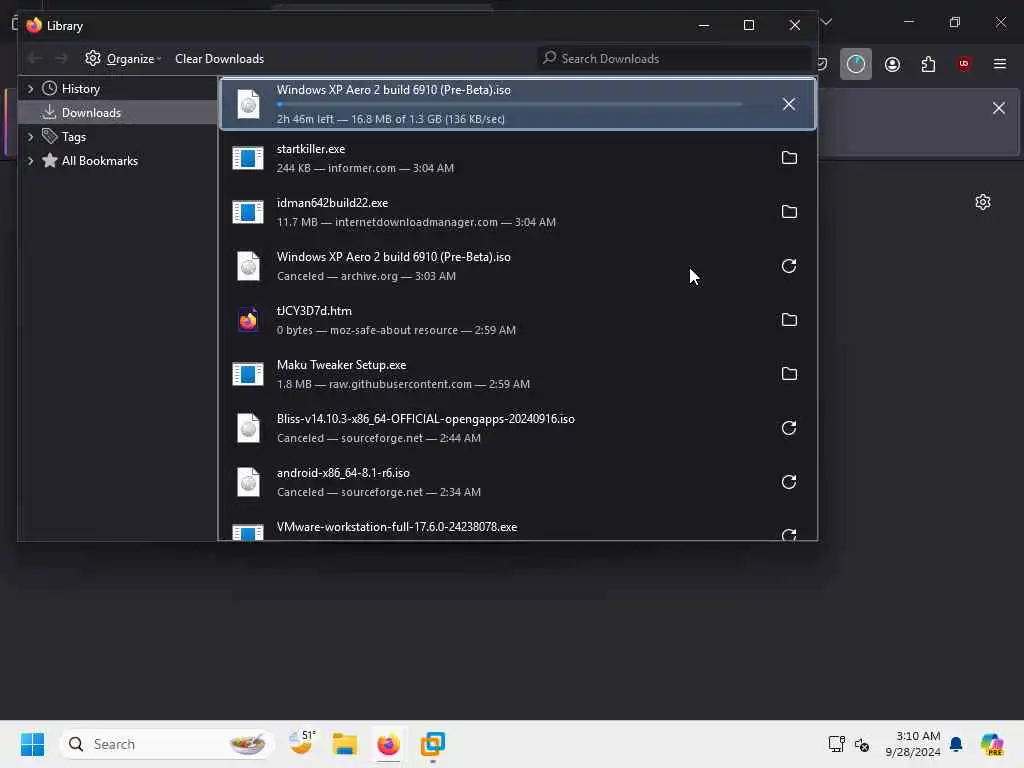The height and width of the screenshot is (768, 1024).
Task: Open the Copilot preview icon in taskbar
Action: pyautogui.click(x=992, y=744)
